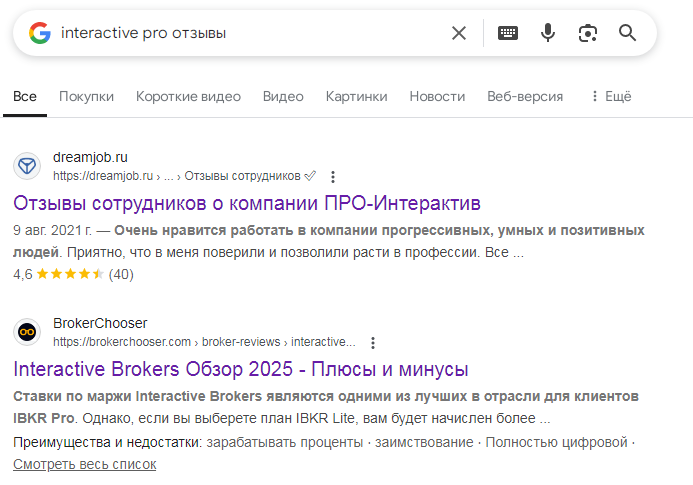Open the Картинки tab

pyautogui.click(x=356, y=96)
